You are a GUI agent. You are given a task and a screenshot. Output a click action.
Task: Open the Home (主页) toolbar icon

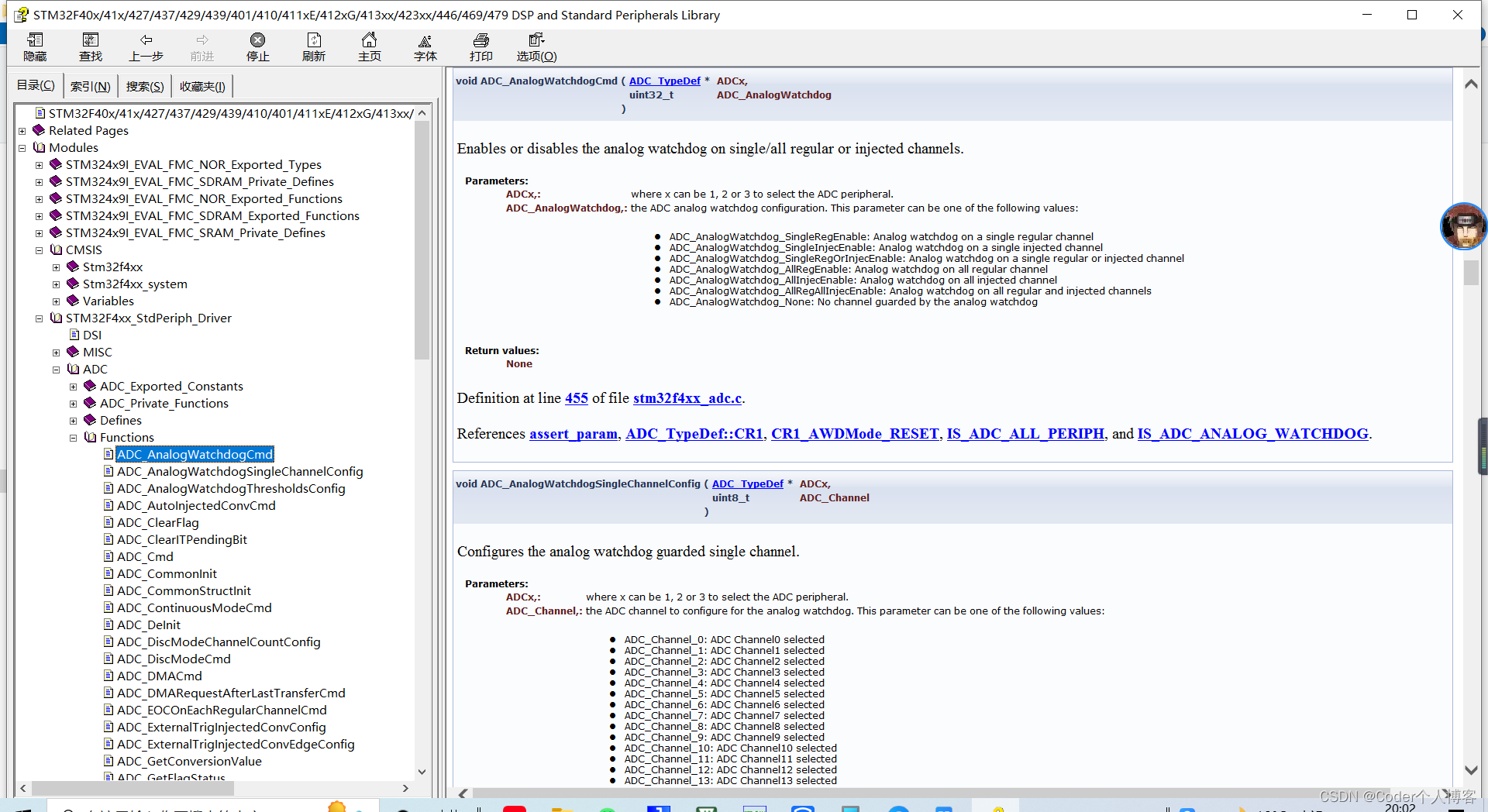coord(370,46)
